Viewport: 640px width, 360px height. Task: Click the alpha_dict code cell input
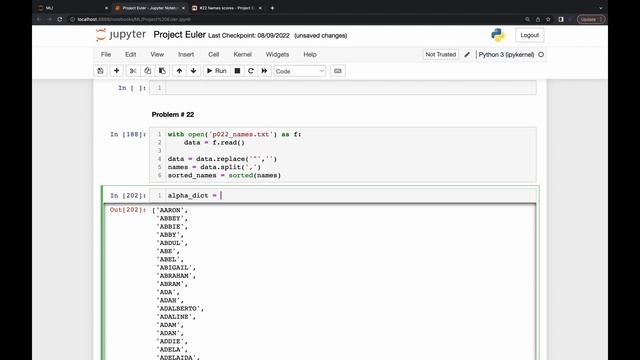351,196
